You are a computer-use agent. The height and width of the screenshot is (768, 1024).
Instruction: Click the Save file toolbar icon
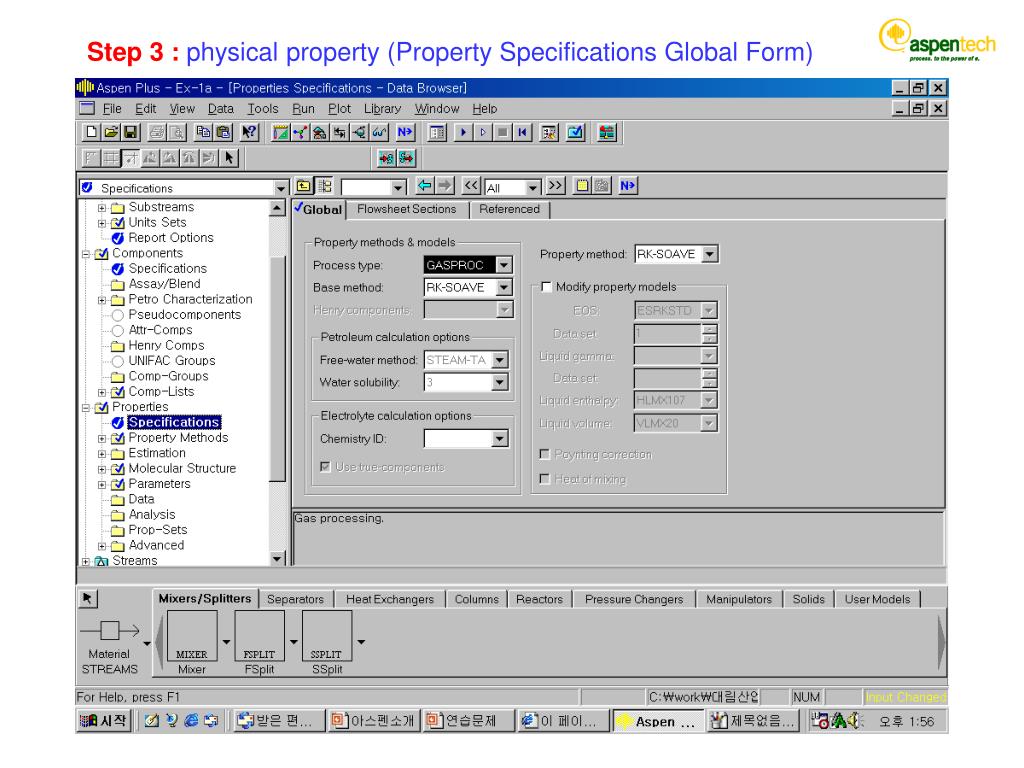pos(130,132)
